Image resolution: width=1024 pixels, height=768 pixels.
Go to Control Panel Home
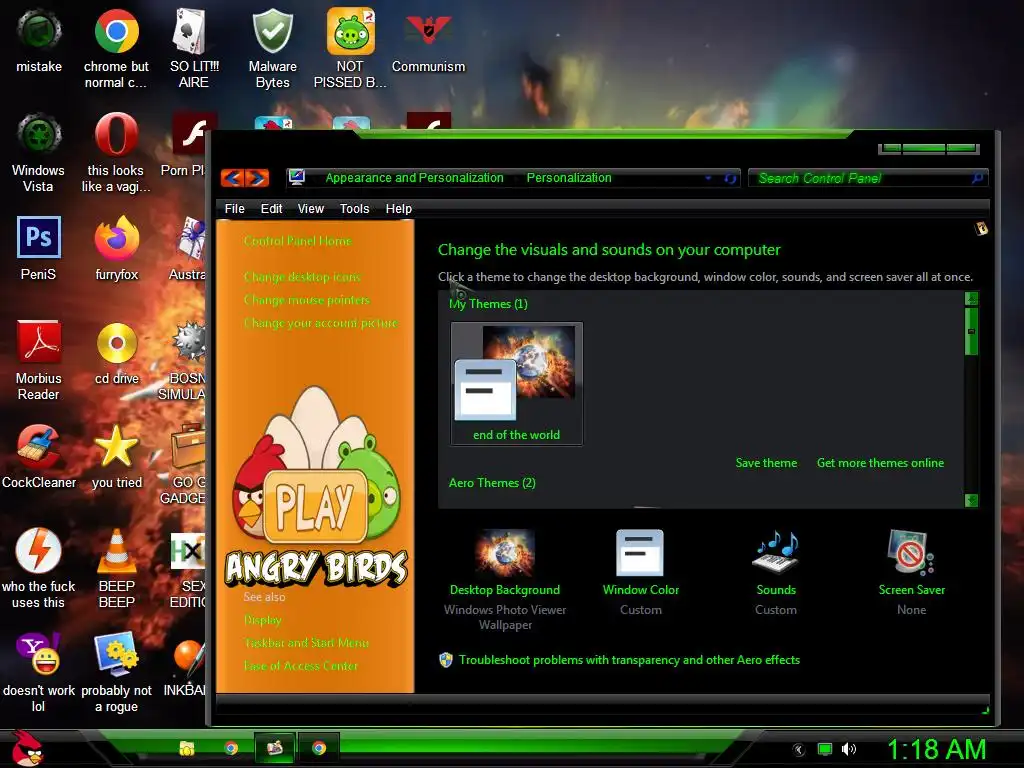tap(297, 241)
